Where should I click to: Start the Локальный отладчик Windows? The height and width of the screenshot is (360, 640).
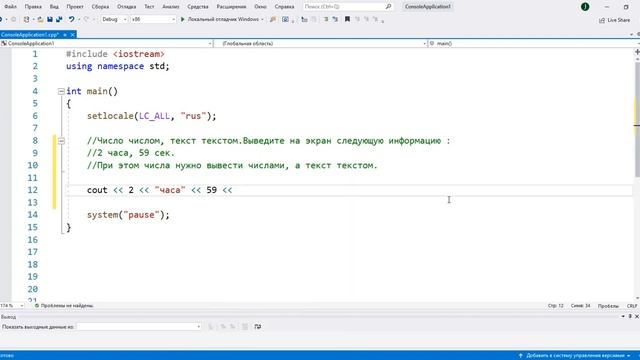[220, 19]
